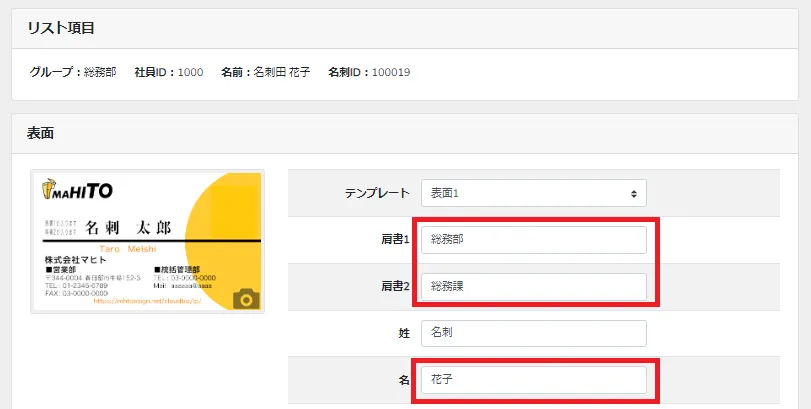
Task: Click the 名前 value 名刺田 花子
Action: (282, 72)
